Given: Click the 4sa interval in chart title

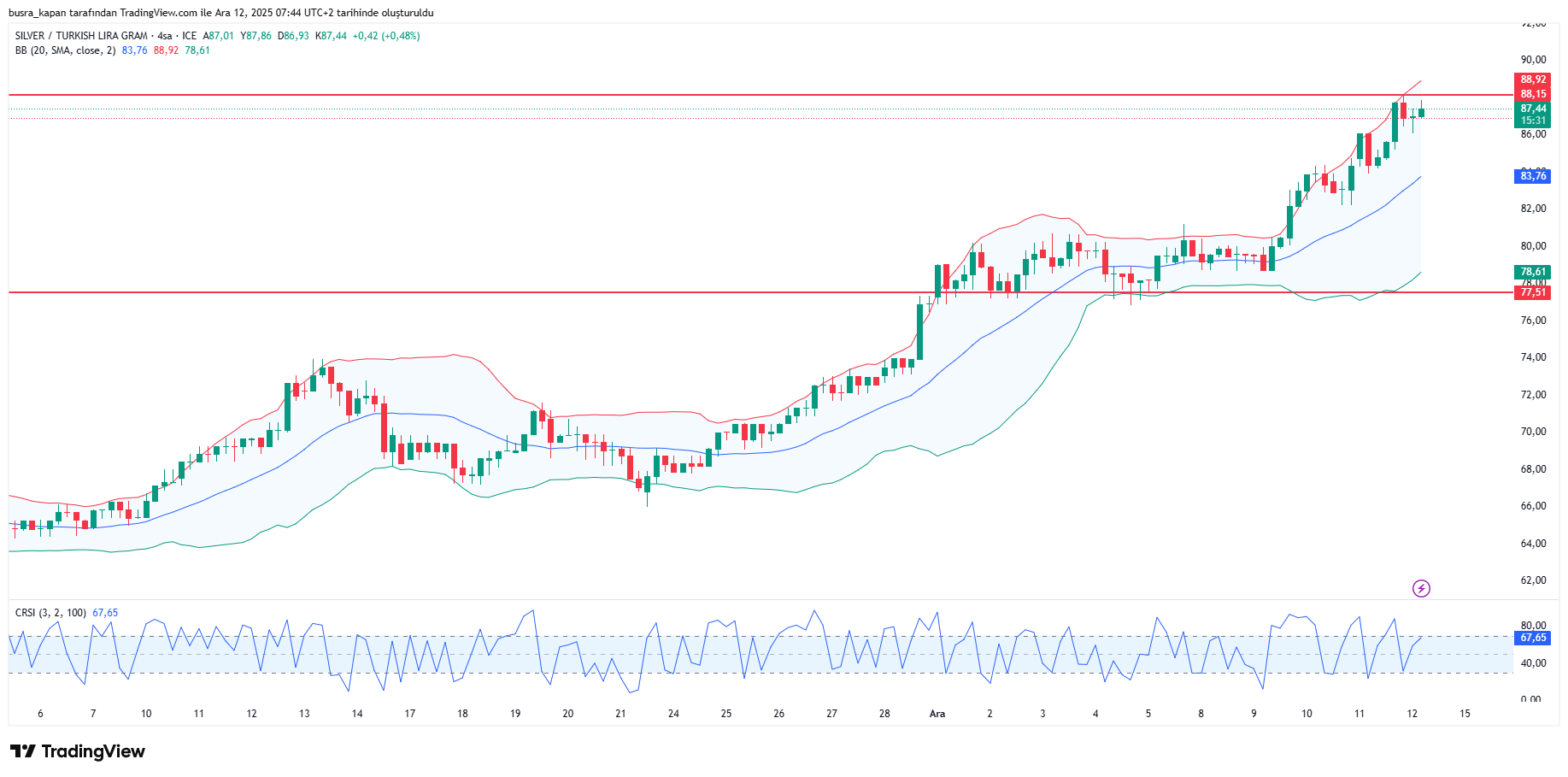Looking at the screenshot, I should 165,36.
